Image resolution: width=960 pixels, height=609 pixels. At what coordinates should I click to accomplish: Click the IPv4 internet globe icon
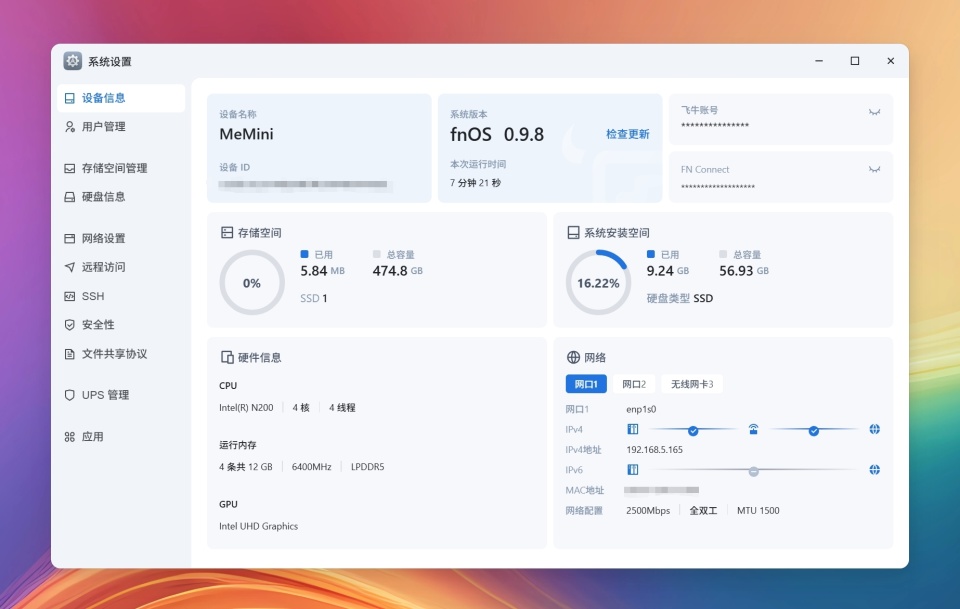tap(874, 429)
